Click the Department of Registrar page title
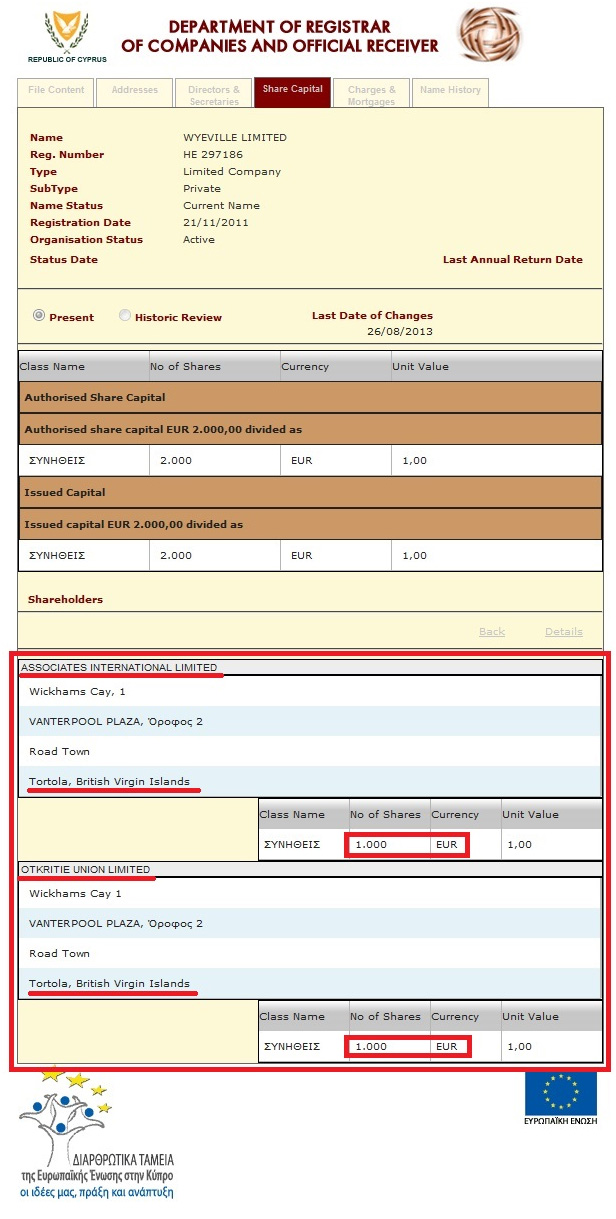 (279, 36)
